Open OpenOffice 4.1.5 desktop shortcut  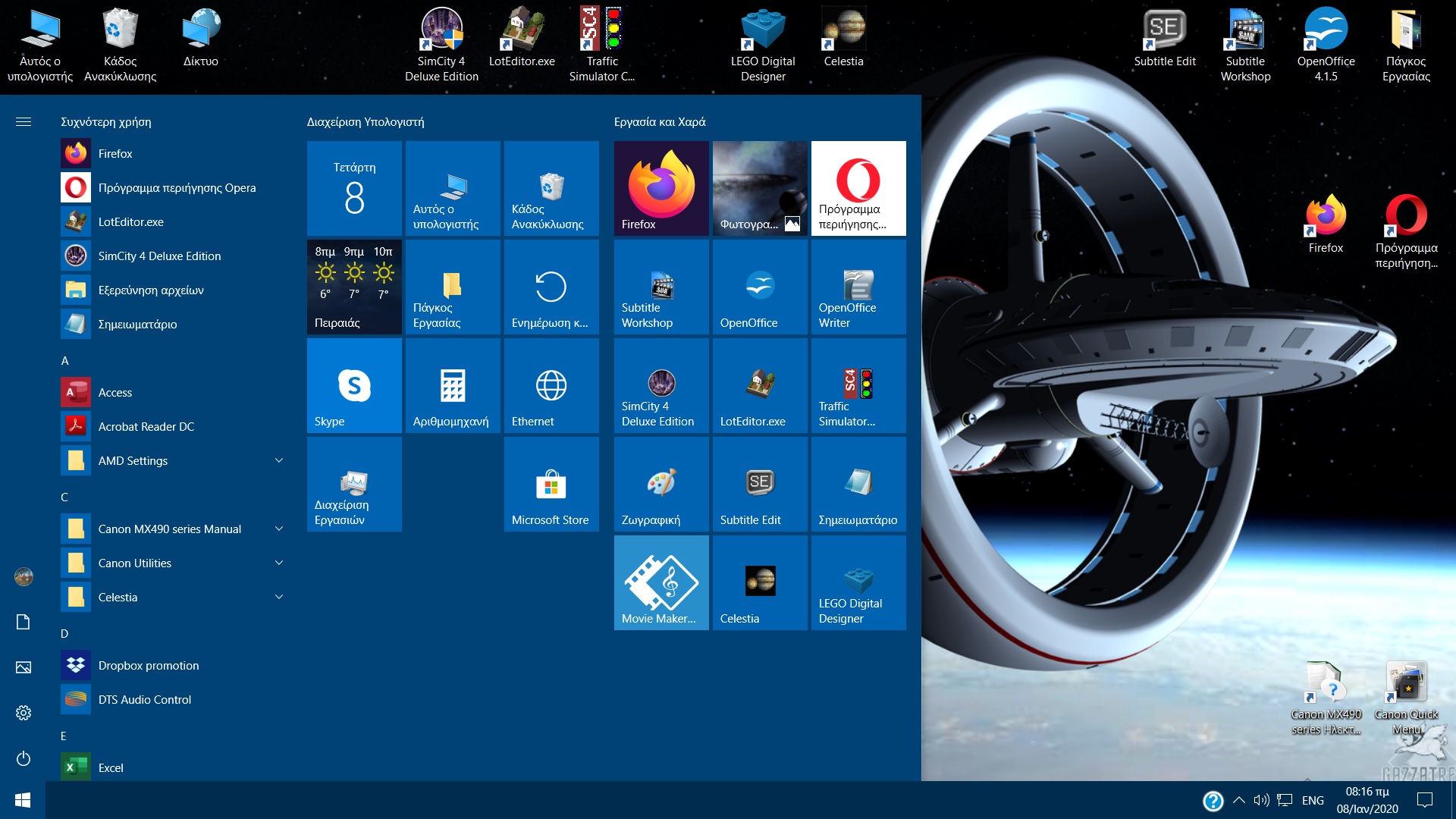click(x=1326, y=44)
